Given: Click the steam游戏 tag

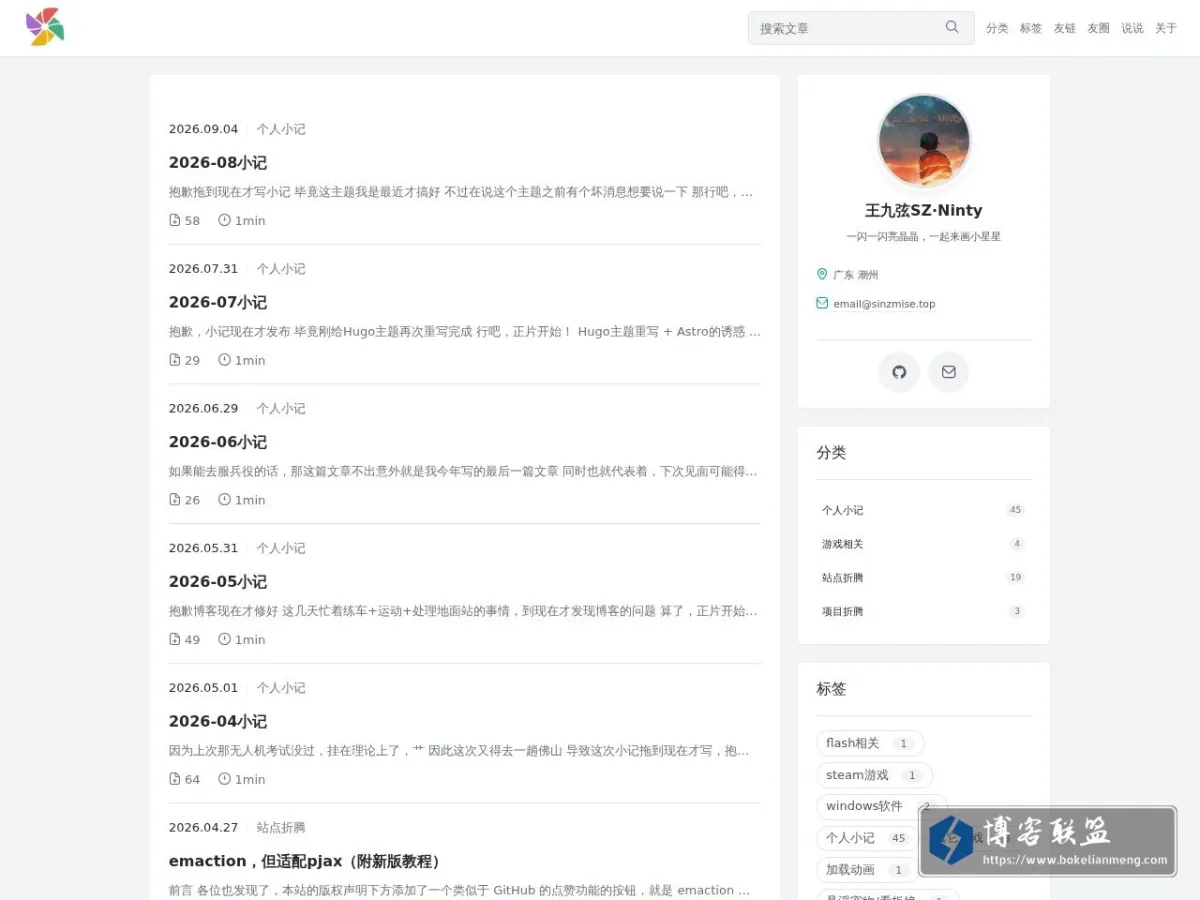Looking at the screenshot, I should [874, 775].
